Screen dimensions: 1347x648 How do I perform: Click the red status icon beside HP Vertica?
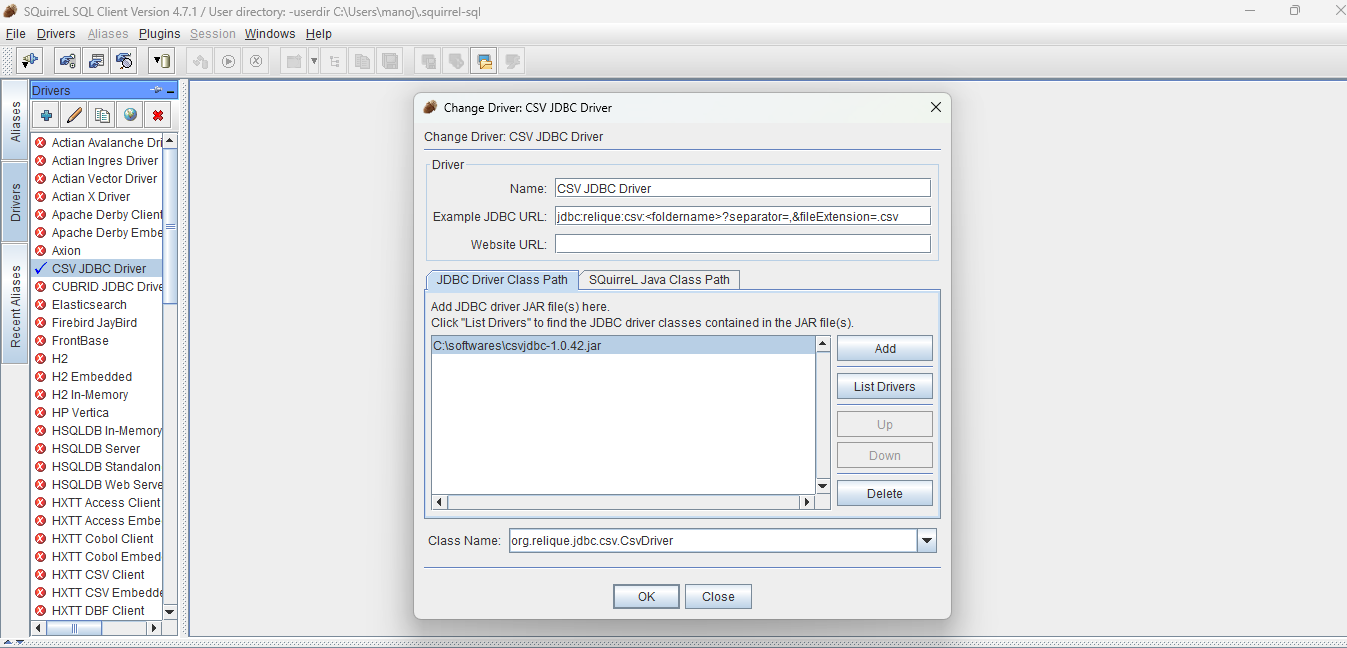pyautogui.click(x=41, y=412)
